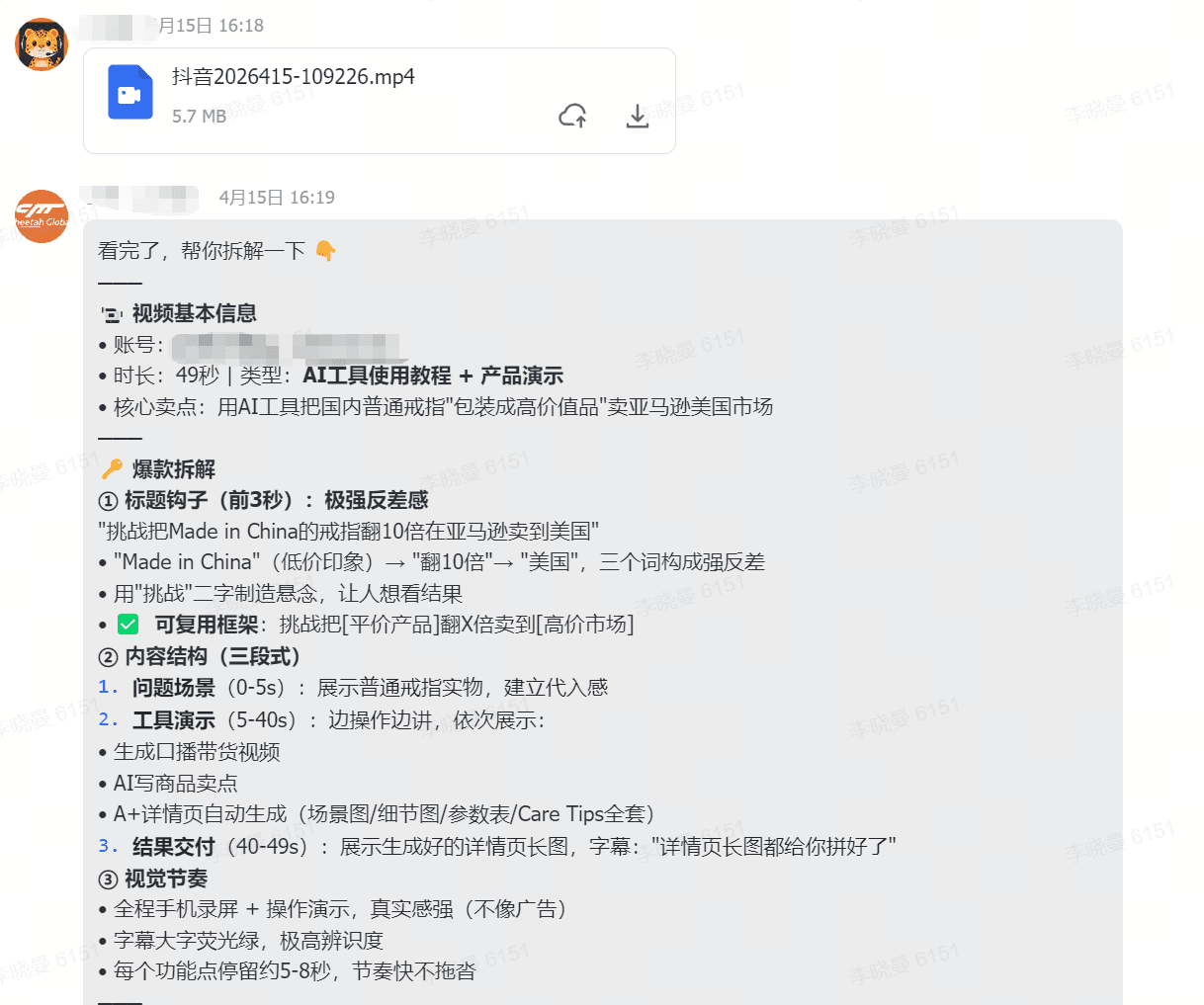Click the page emoji before 视频基本信息
This screenshot has width=1204, height=1005.
coord(111,312)
